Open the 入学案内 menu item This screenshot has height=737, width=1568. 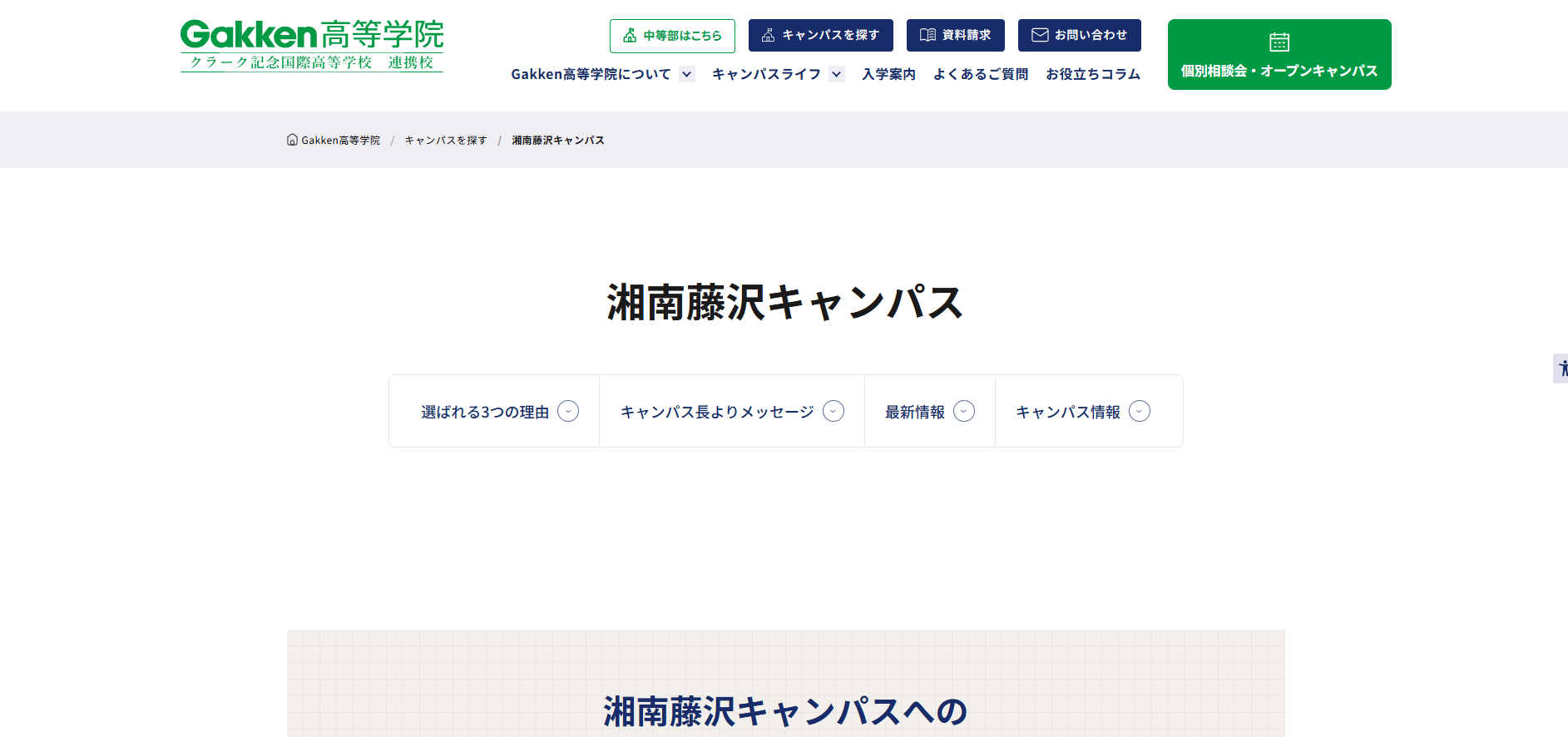coord(888,74)
